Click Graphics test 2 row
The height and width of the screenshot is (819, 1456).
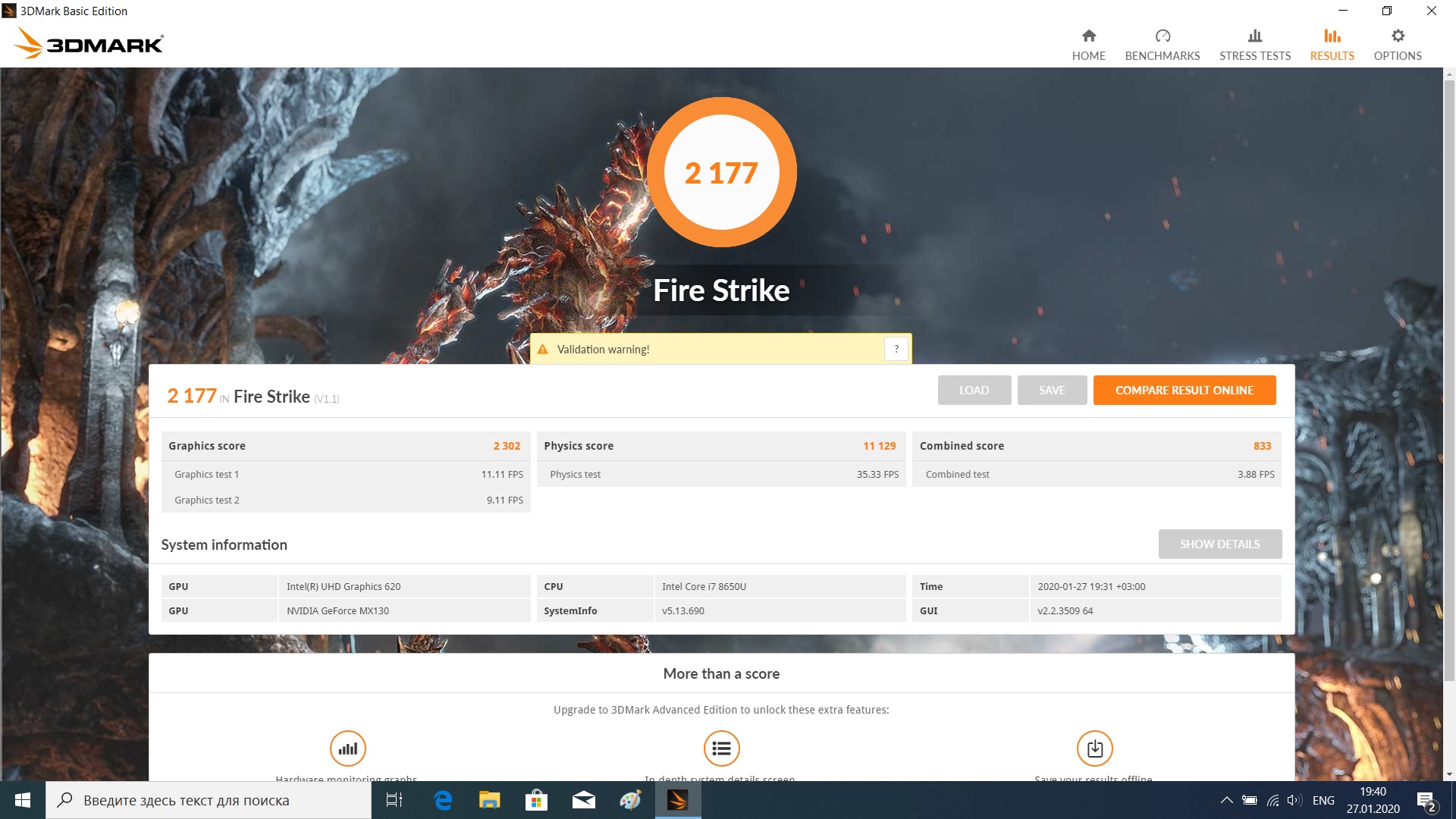pyautogui.click(x=346, y=500)
